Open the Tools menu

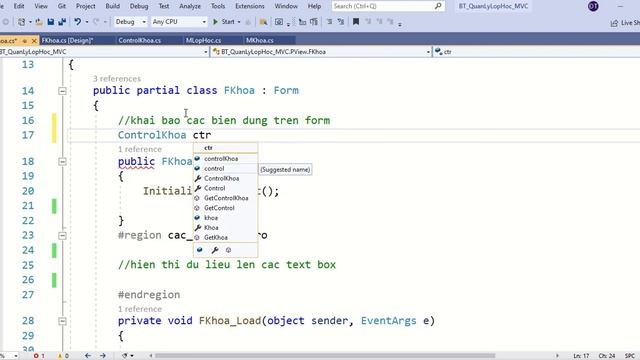point(218,6)
